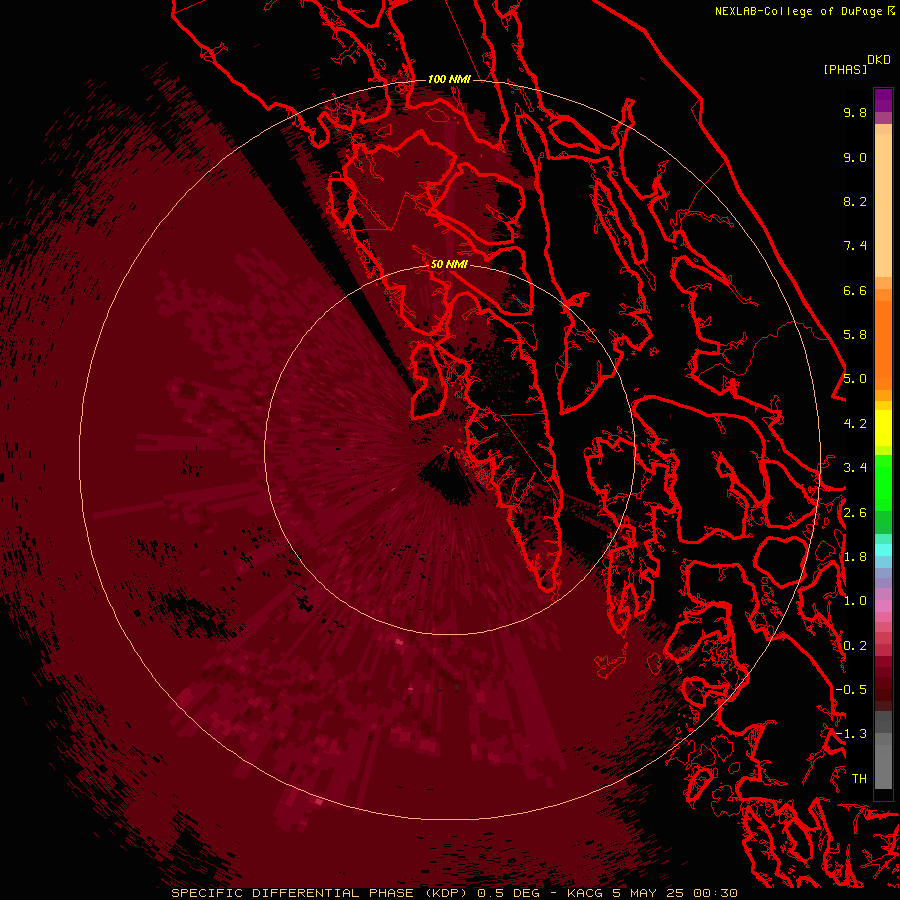Select the 3.4 scale label
900x900 pixels.
pyautogui.click(x=855, y=468)
